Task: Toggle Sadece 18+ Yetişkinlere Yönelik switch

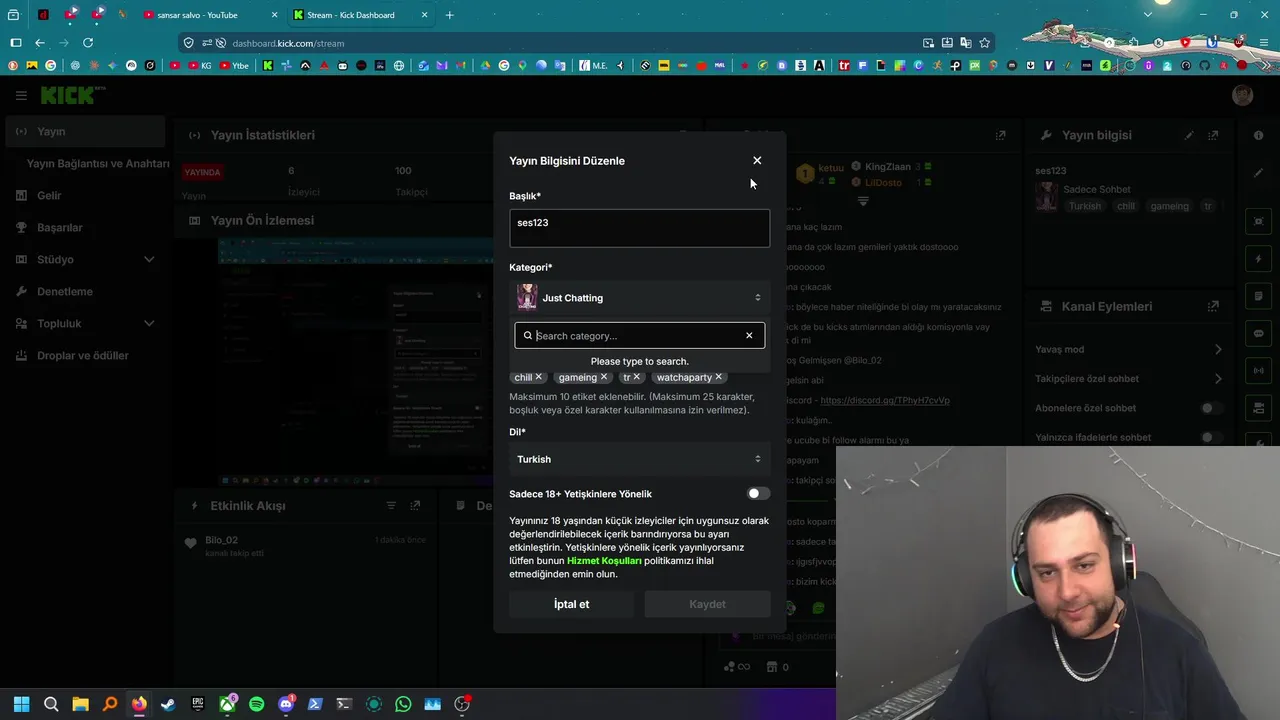Action: click(x=758, y=493)
